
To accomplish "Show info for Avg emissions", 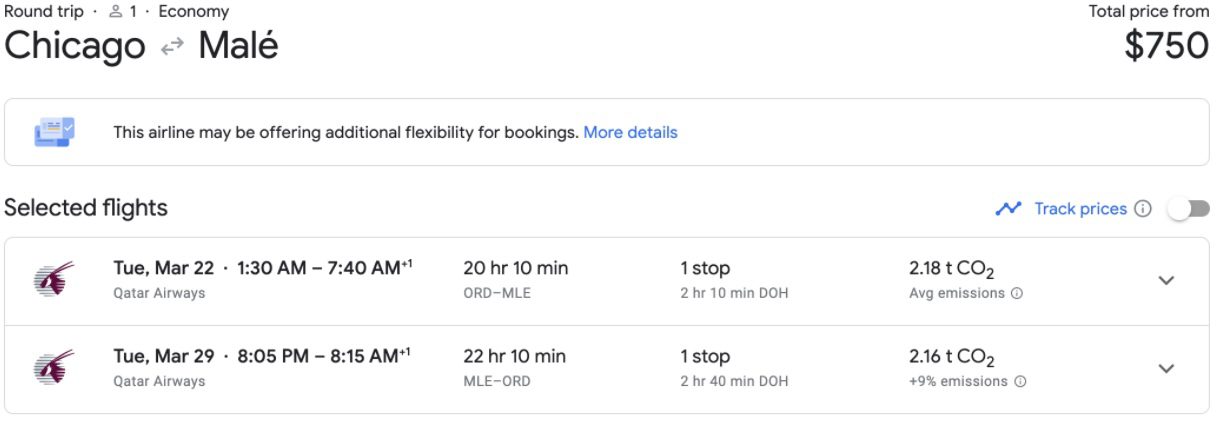I will click(1017, 294).
